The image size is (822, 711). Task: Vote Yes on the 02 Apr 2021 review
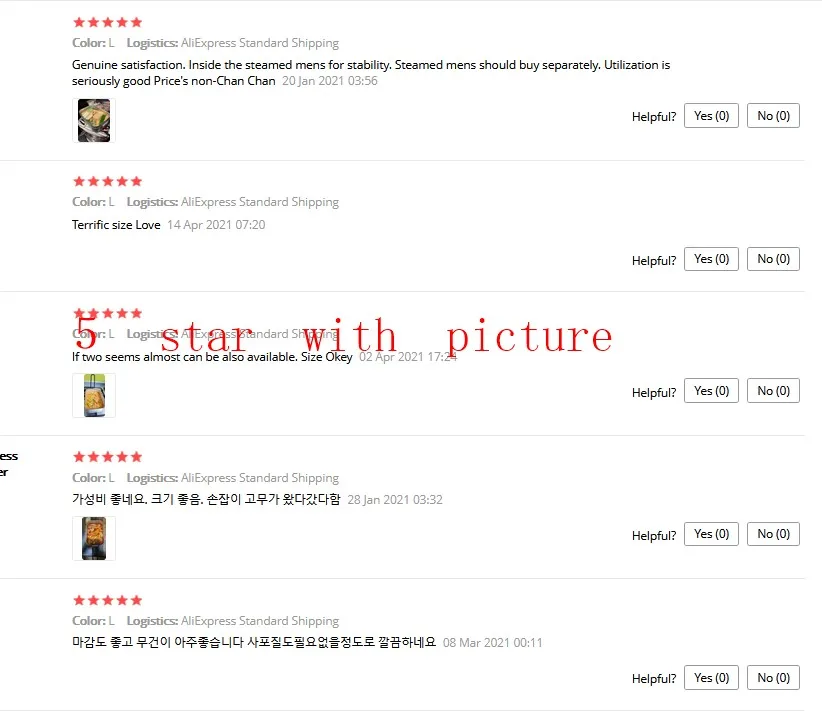(x=711, y=391)
